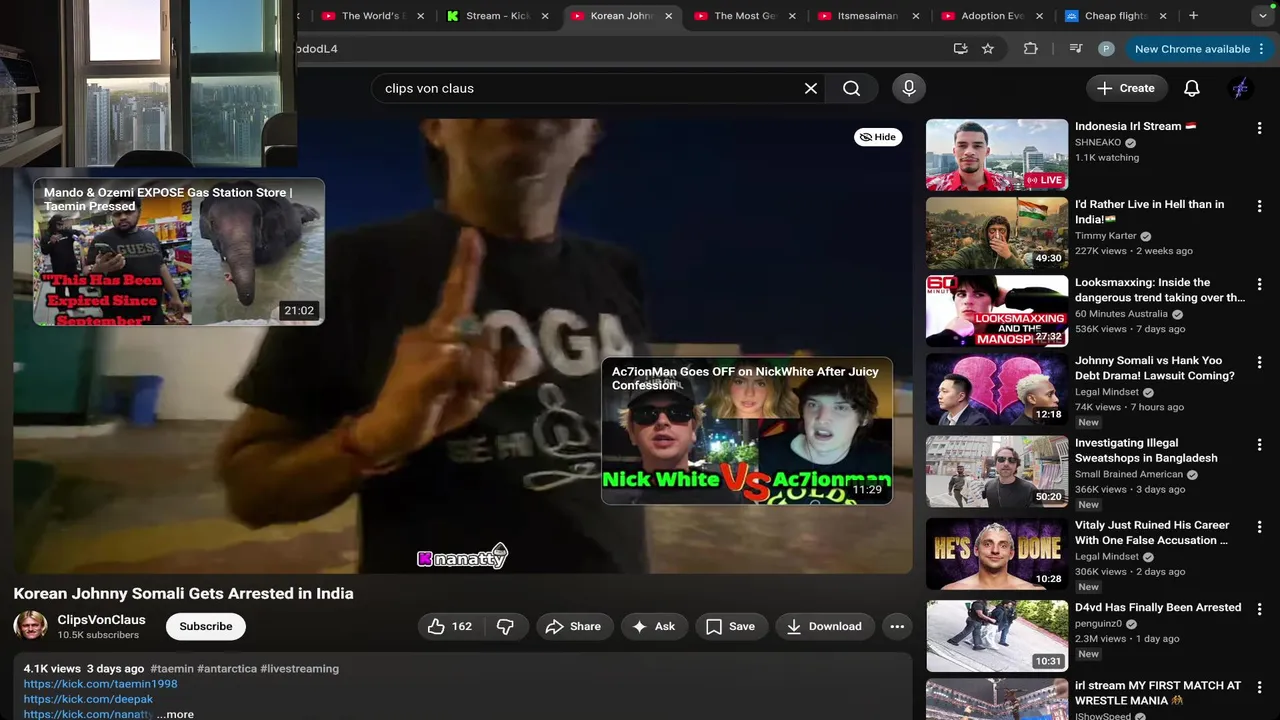Image resolution: width=1280 pixels, height=720 pixels.
Task: Open the media controls icon in Chrome toolbar
Action: (x=1076, y=48)
